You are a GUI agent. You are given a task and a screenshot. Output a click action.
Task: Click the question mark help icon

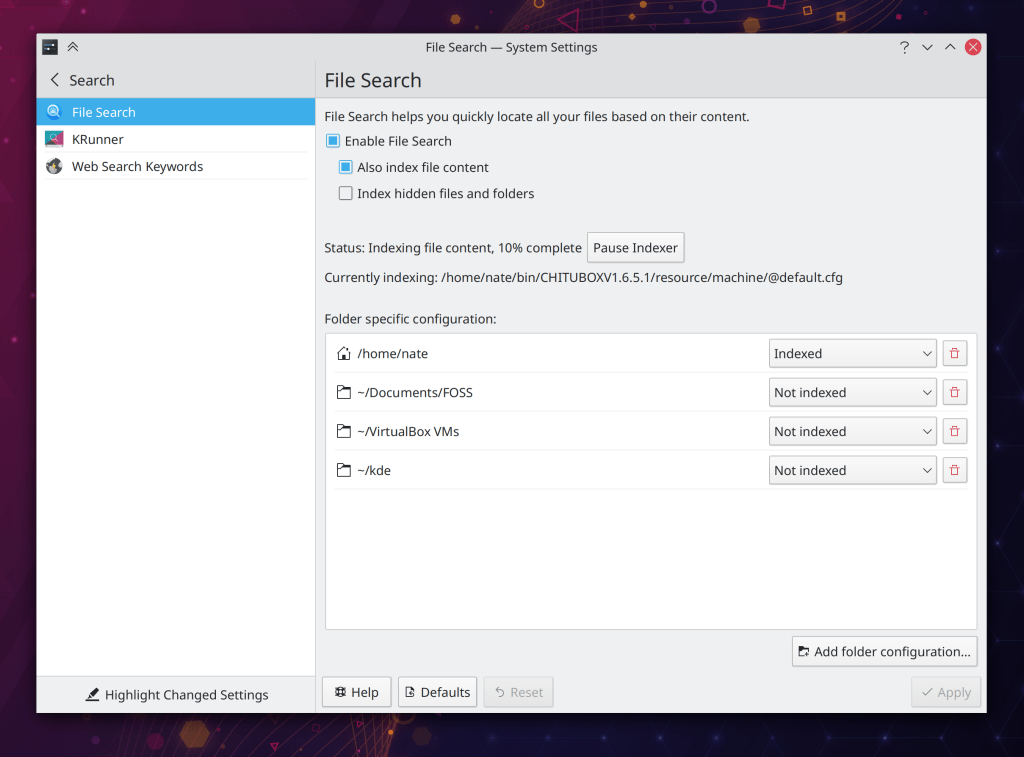click(x=904, y=47)
